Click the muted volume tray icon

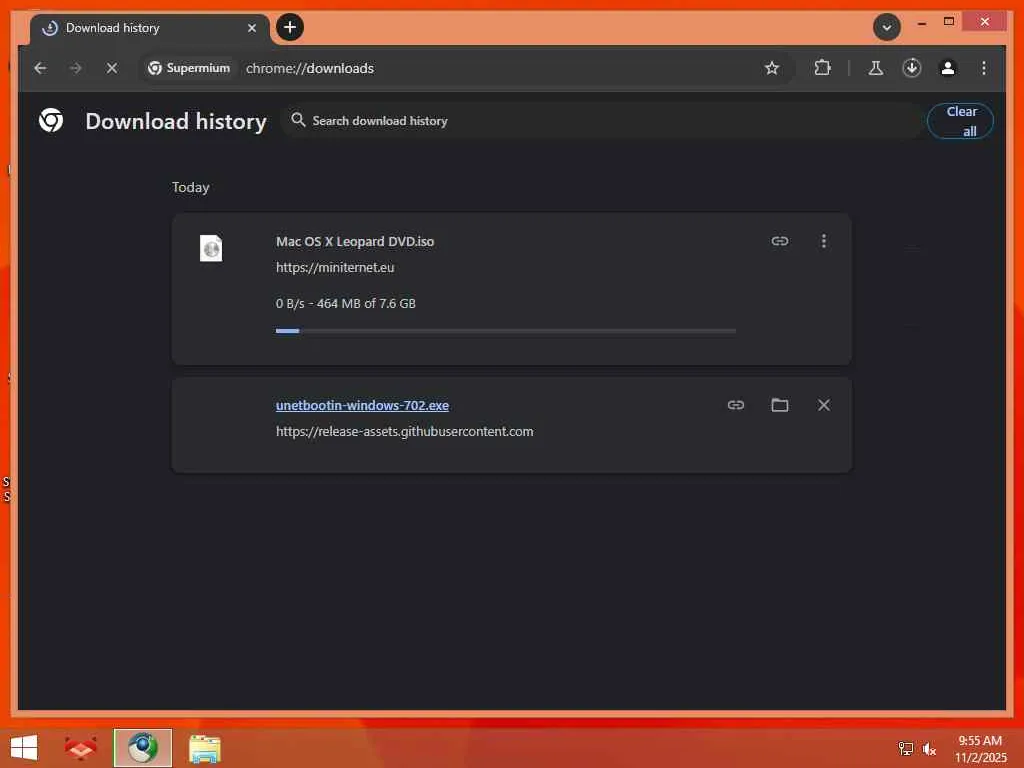click(x=929, y=748)
